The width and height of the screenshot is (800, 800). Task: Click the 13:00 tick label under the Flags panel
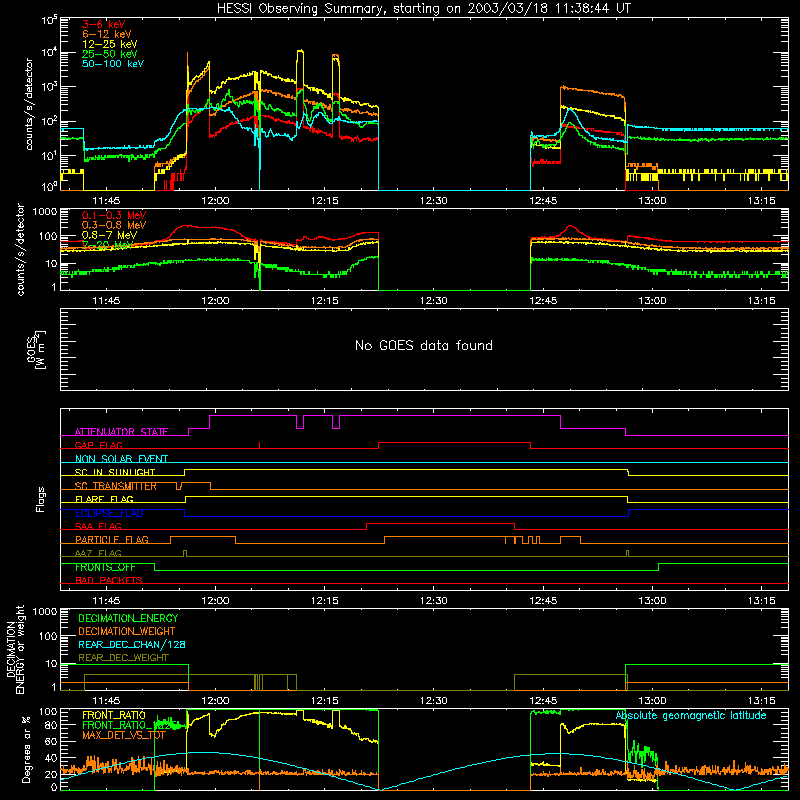(652, 601)
